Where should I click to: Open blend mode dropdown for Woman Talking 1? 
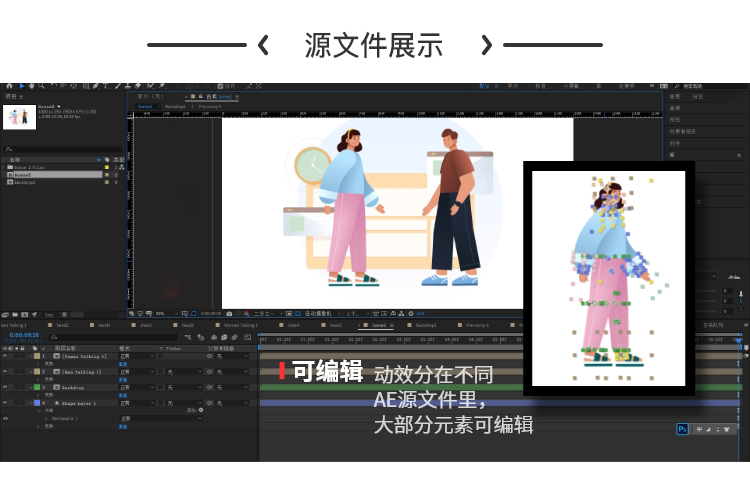[137, 356]
